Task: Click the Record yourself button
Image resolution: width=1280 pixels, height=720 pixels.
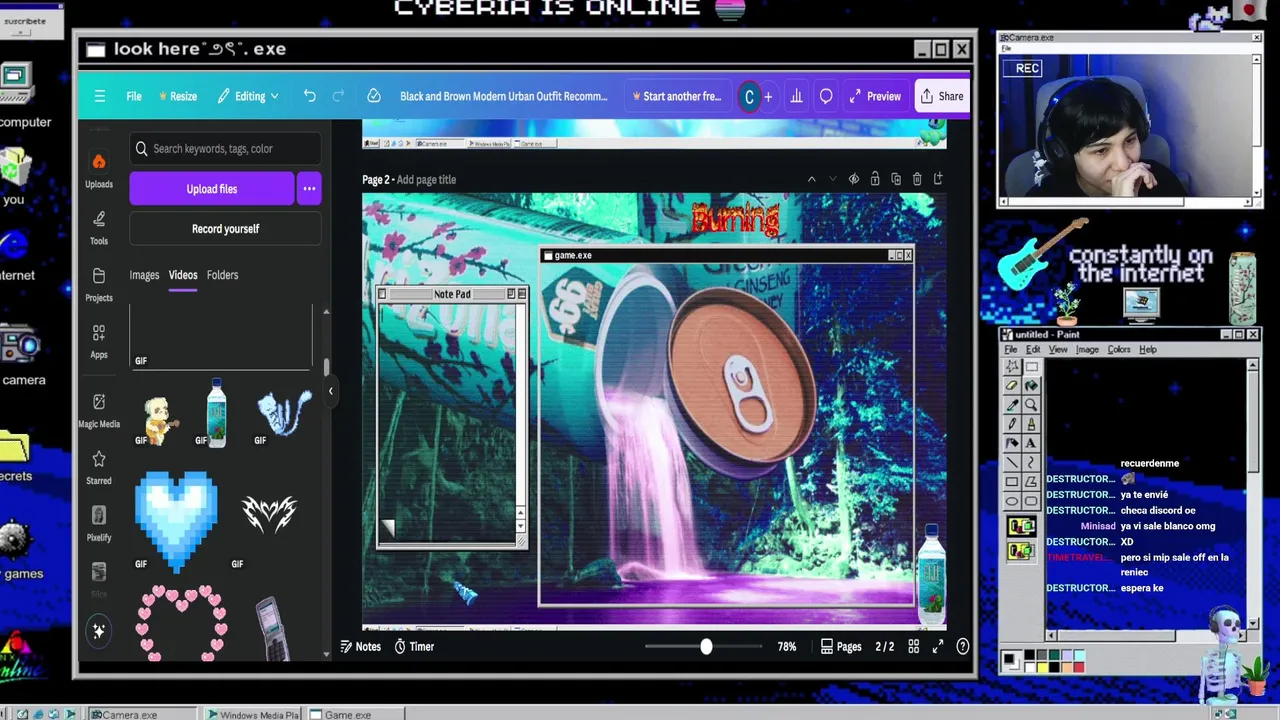Action: [225, 229]
